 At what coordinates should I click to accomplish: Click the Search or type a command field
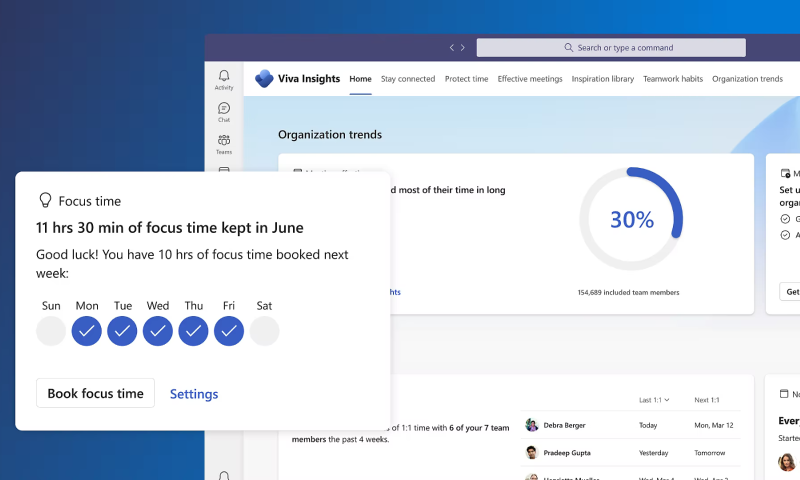coord(611,47)
